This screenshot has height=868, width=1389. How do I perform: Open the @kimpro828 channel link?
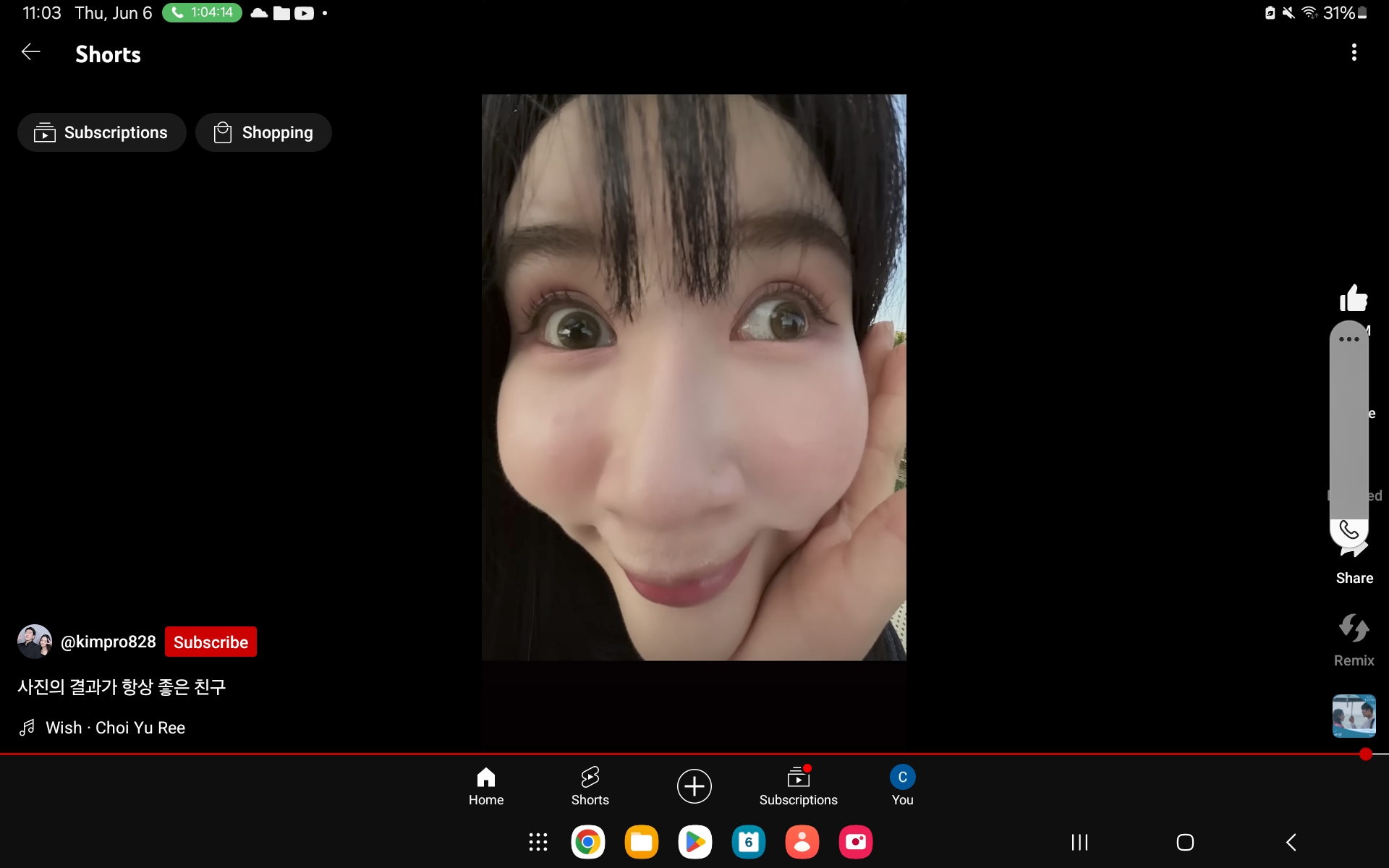[x=108, y=642]
